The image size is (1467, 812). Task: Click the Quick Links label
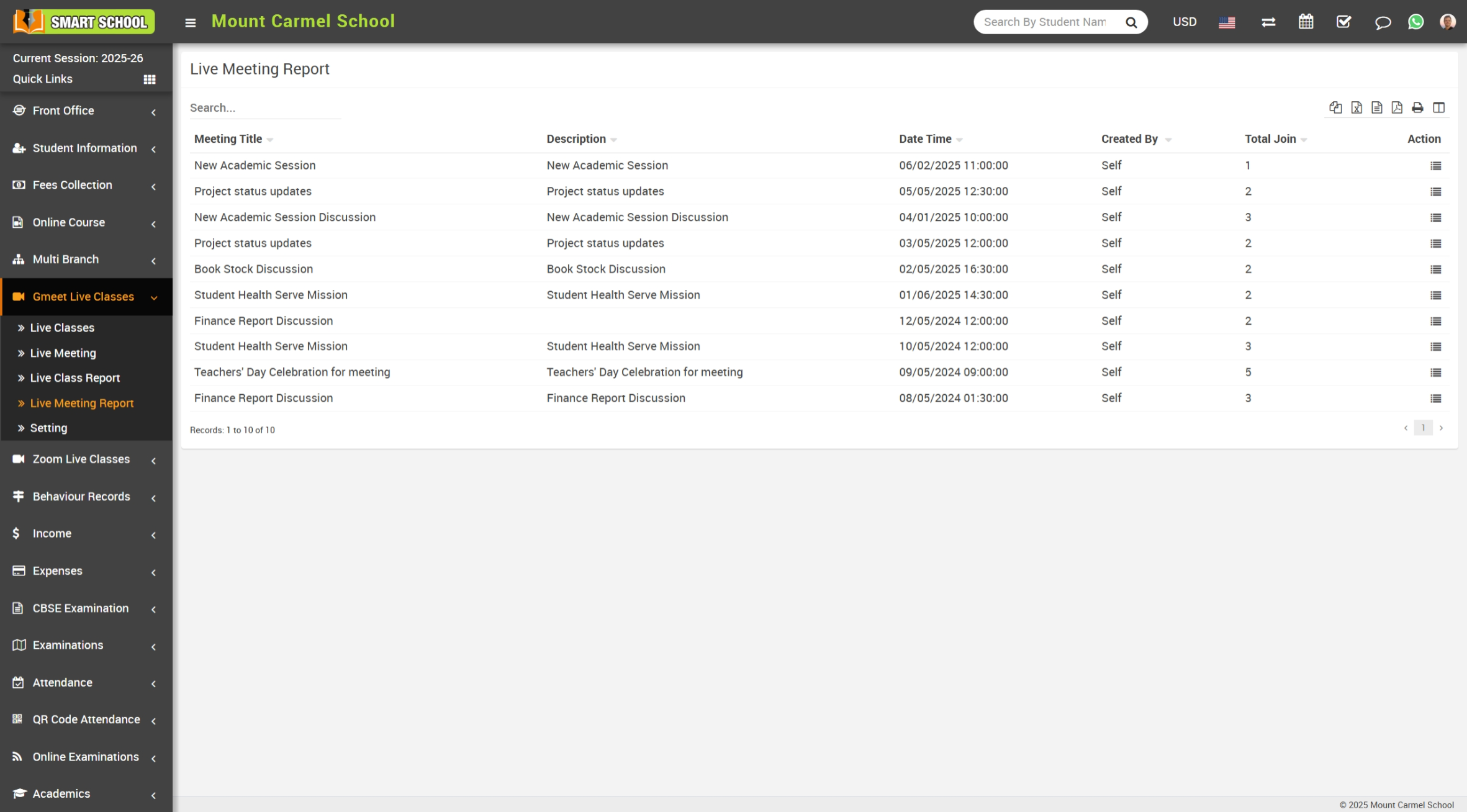(x=42, y=79)
